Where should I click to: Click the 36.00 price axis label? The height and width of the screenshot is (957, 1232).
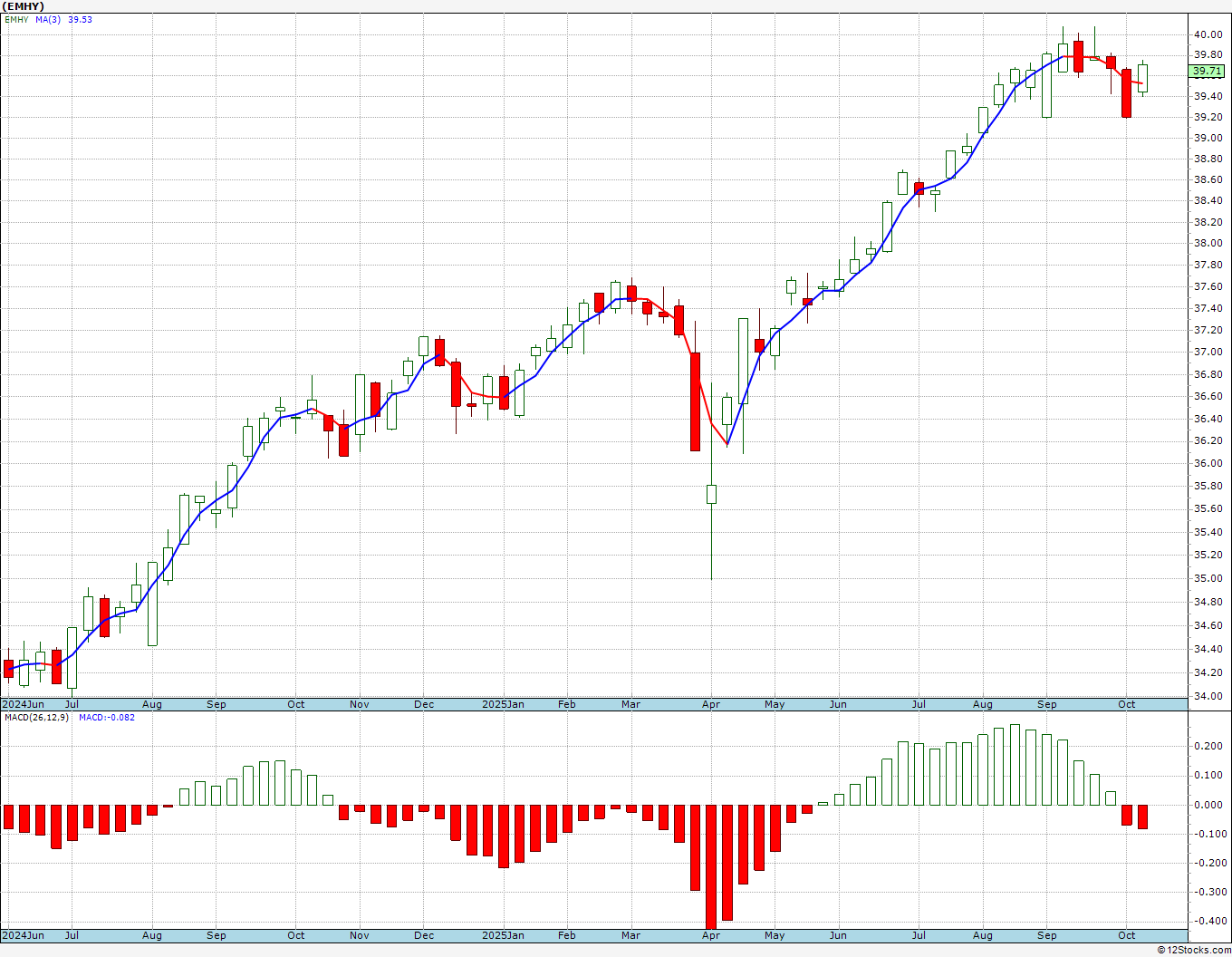tap(1207, 463)
